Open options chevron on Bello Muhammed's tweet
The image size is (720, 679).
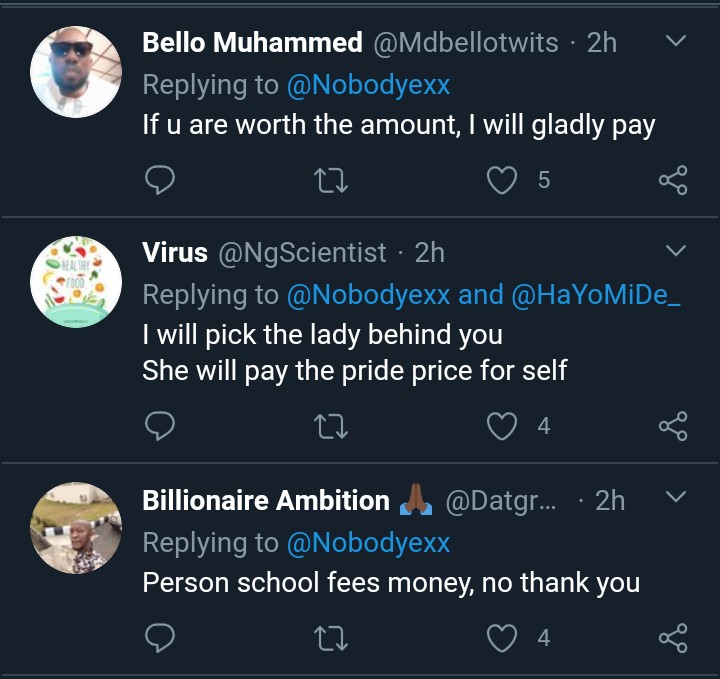click(x=676, y=42)
